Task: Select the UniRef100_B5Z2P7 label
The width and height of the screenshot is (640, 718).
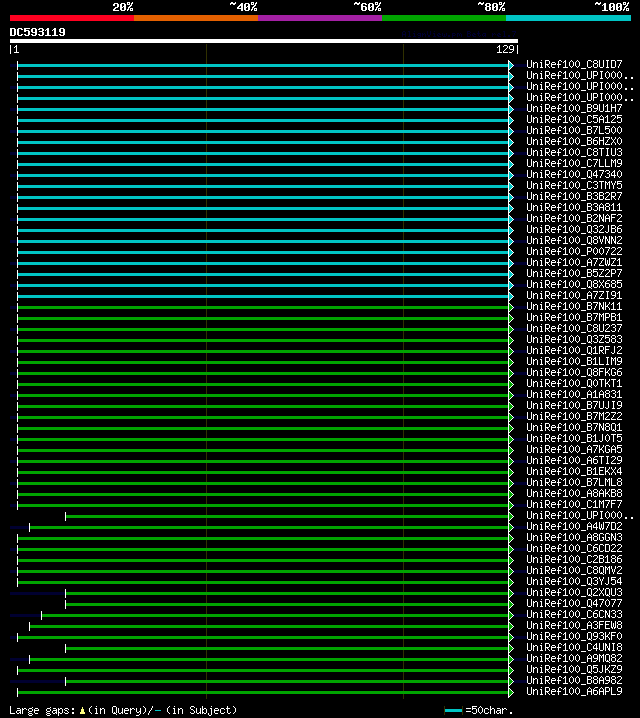Action: pos(574,273)
